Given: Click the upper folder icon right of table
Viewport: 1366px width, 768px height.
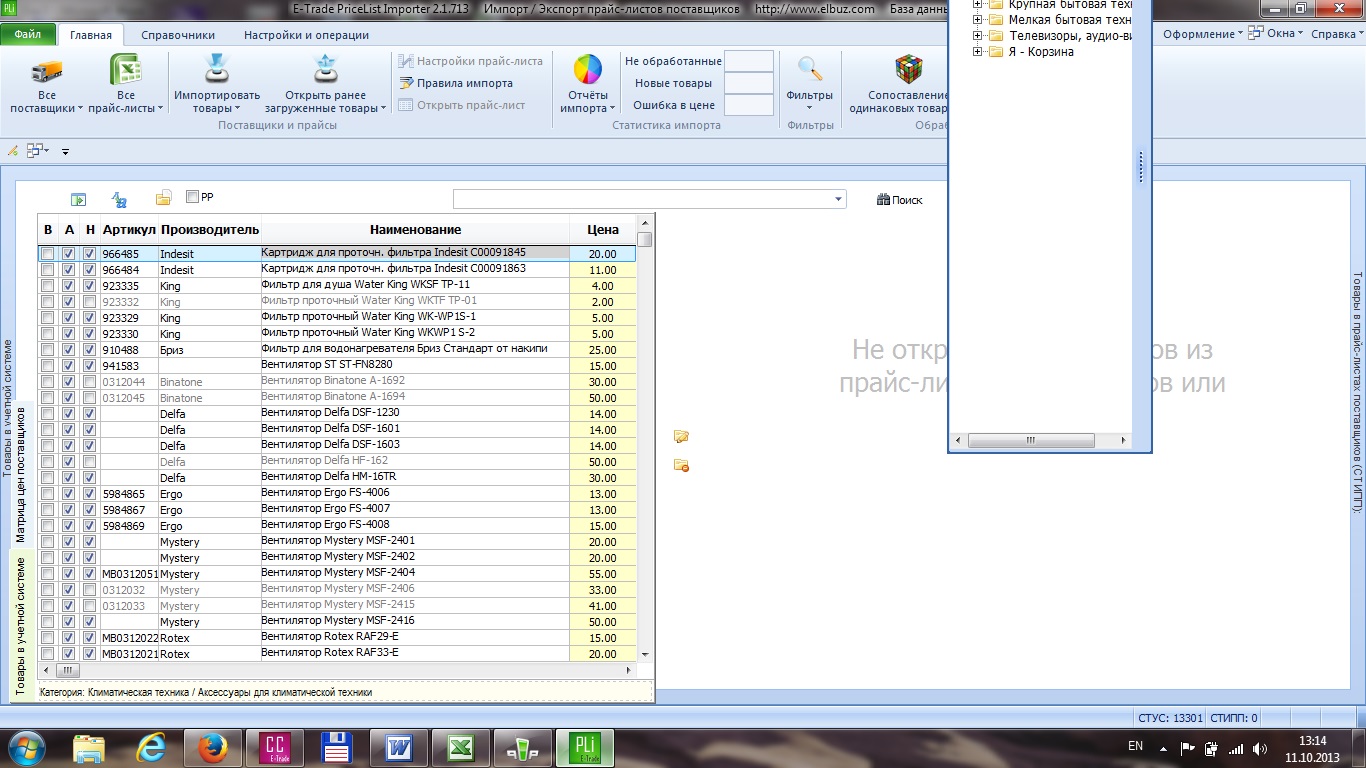Looking at the screenshot, I should 682,436.
